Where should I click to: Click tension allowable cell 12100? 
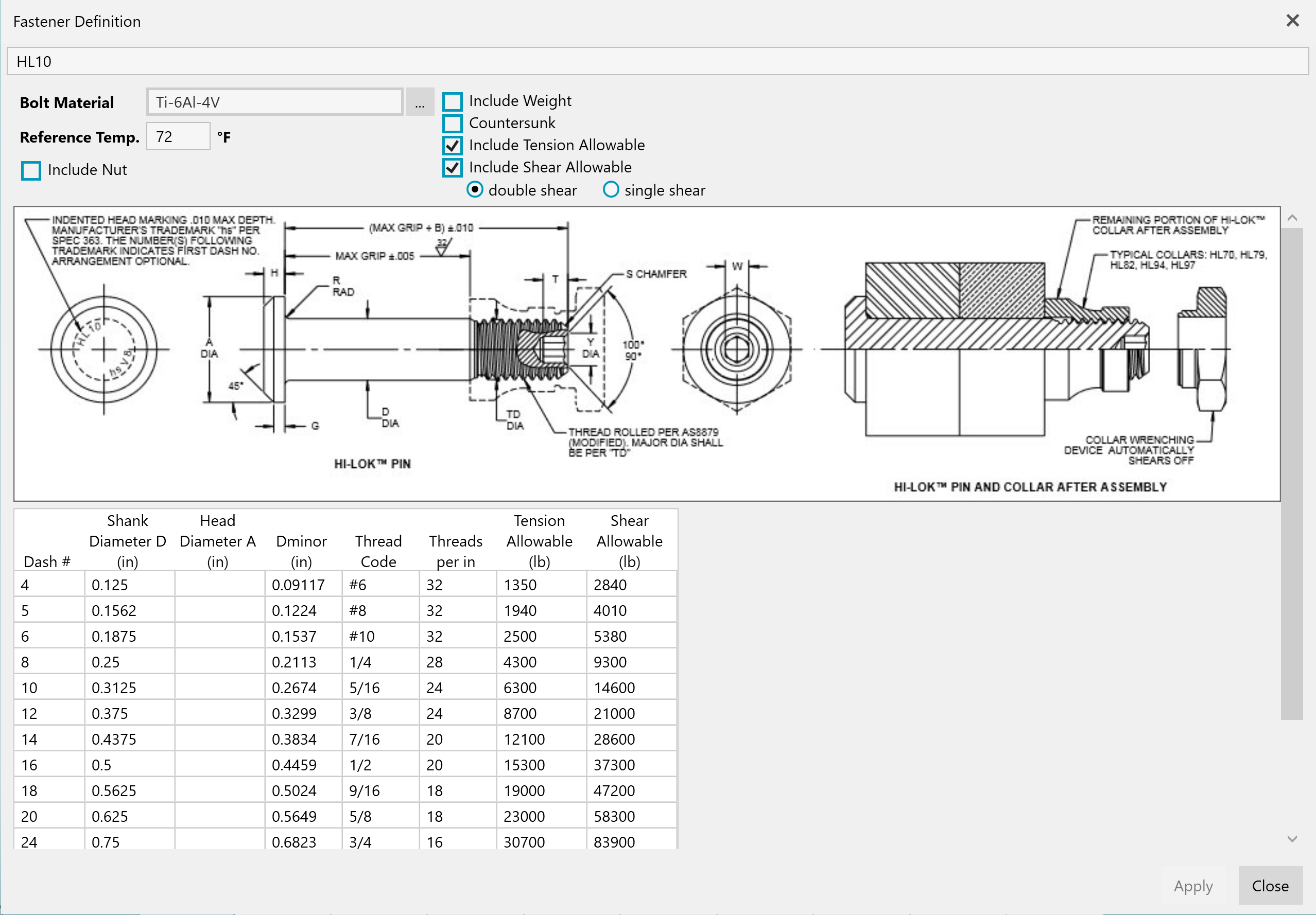click(x=541, y=739)
